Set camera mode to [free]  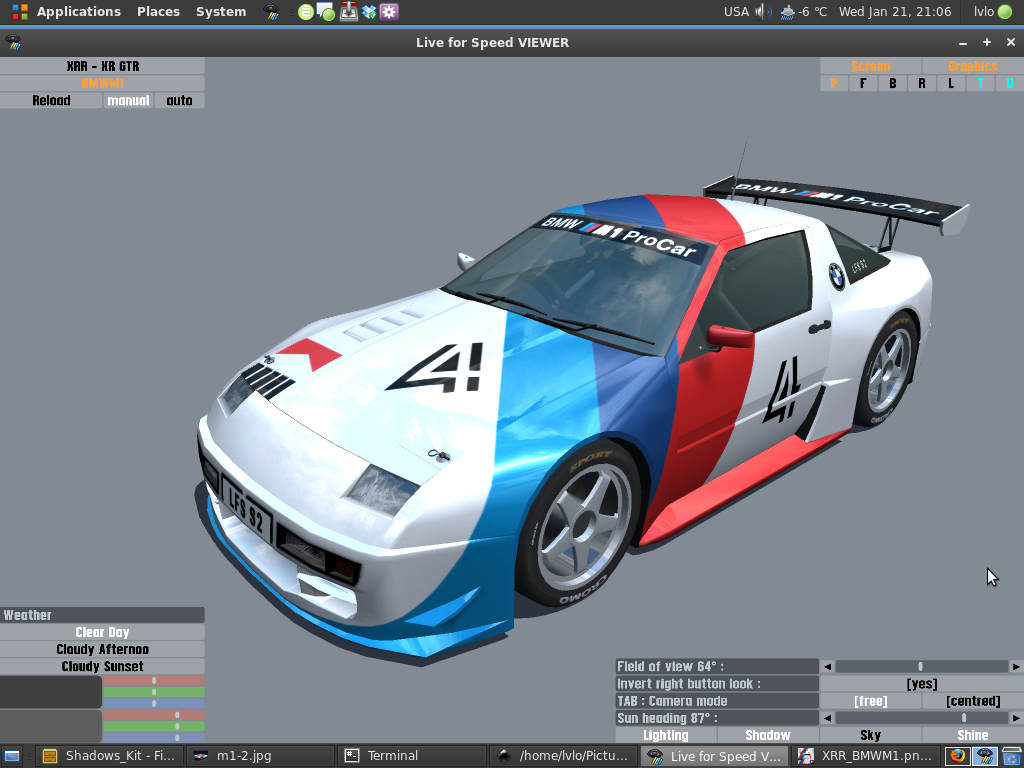click(x=871, y=701)
